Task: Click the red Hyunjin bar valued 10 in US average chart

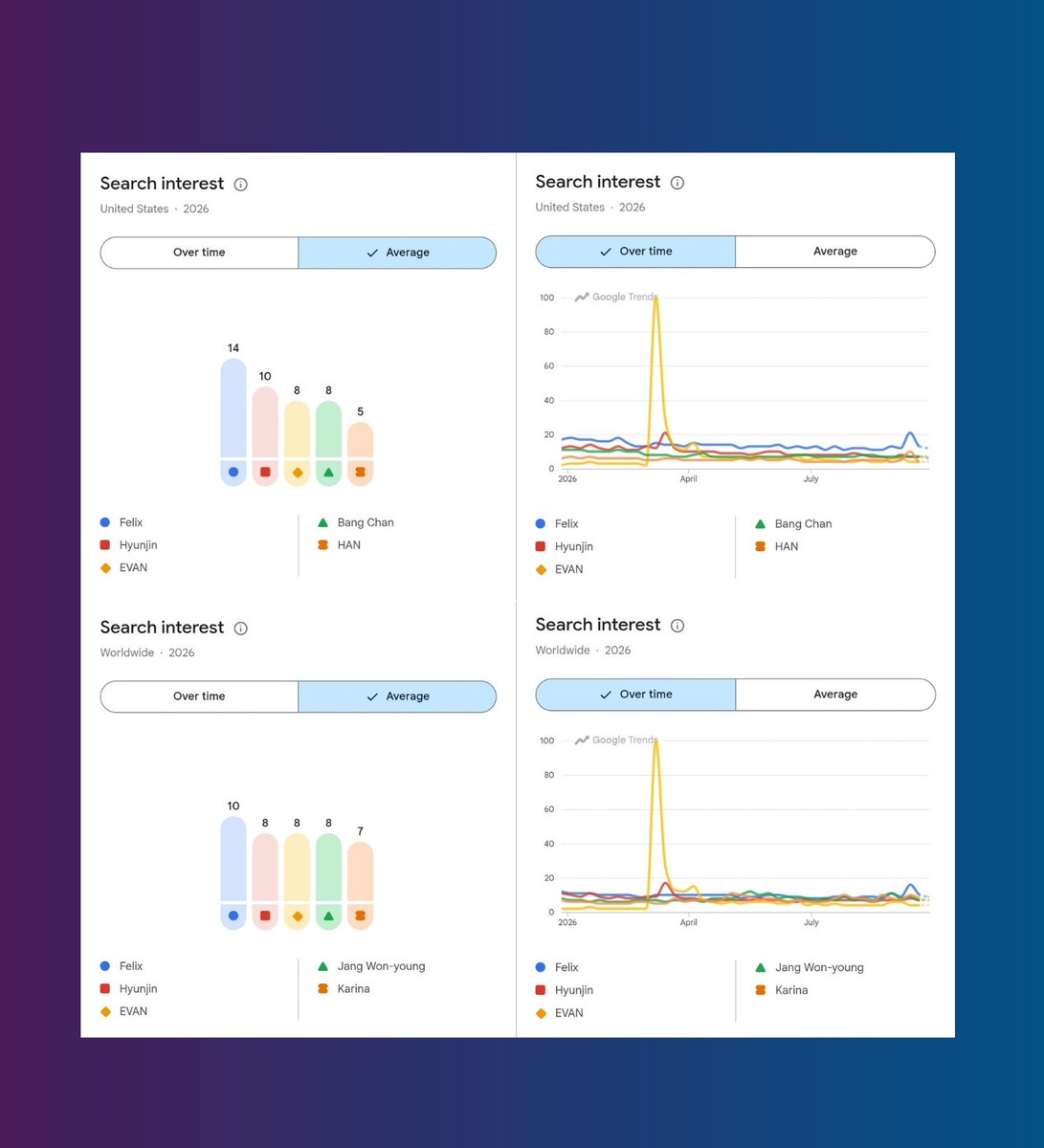Action: 265,436
